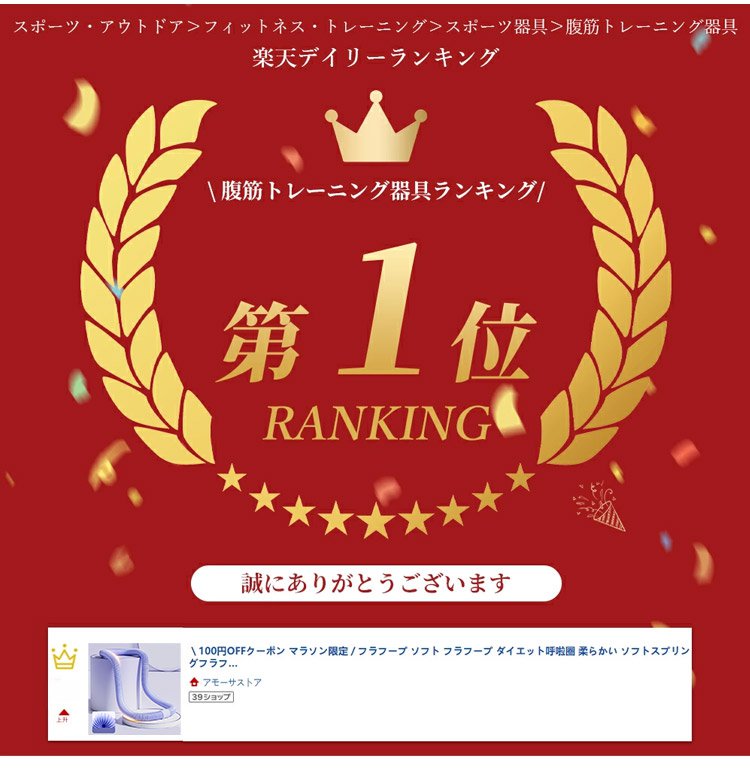Select the 腹筋トレーニング器具 breadcrumb
The image size is (750, 768).
point(651,26)
